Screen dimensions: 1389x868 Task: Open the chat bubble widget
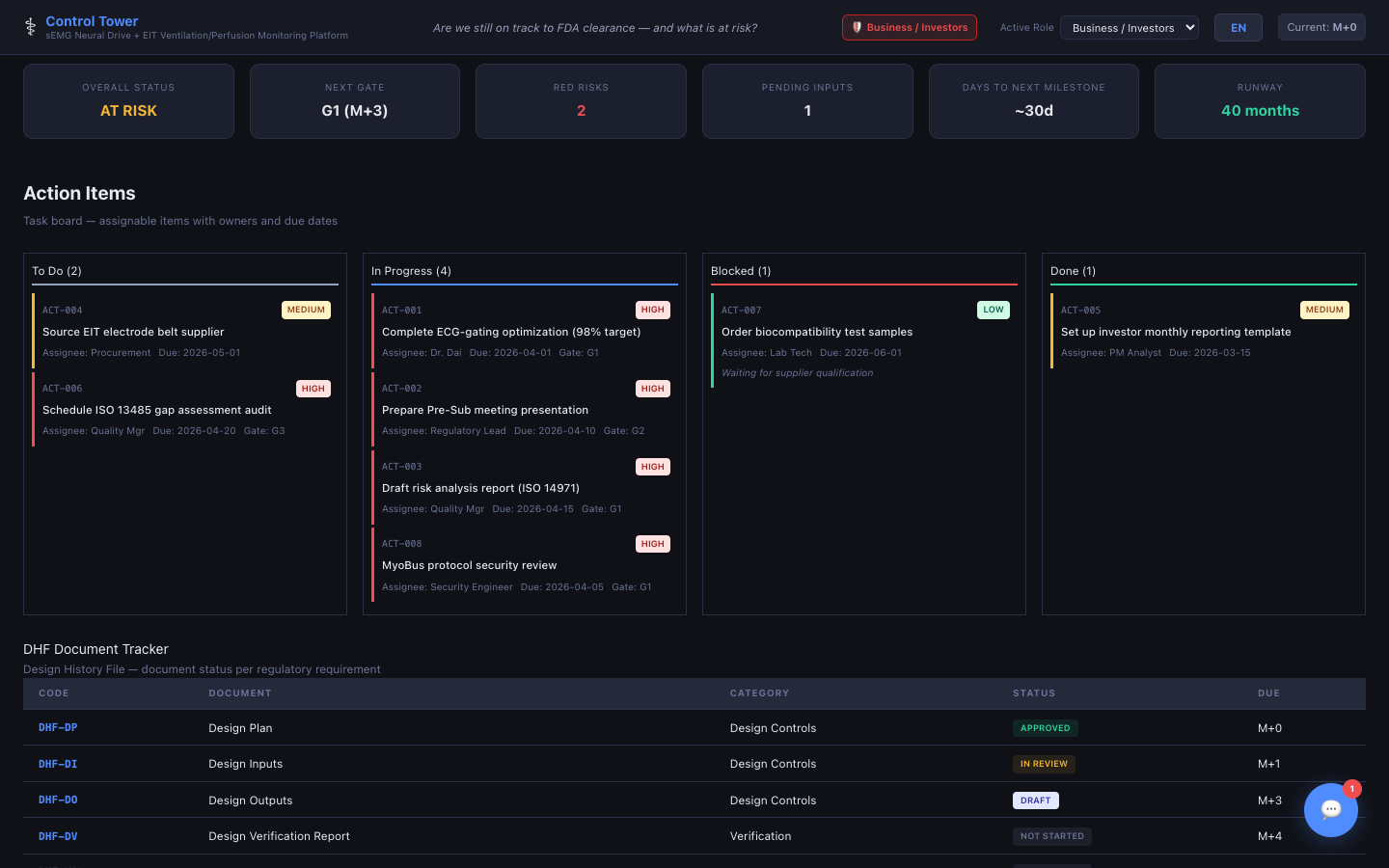pos(1330,810)
